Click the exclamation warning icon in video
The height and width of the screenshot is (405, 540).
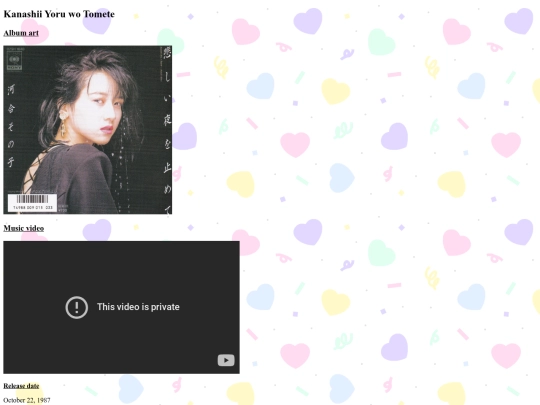[x=76, y=307]
